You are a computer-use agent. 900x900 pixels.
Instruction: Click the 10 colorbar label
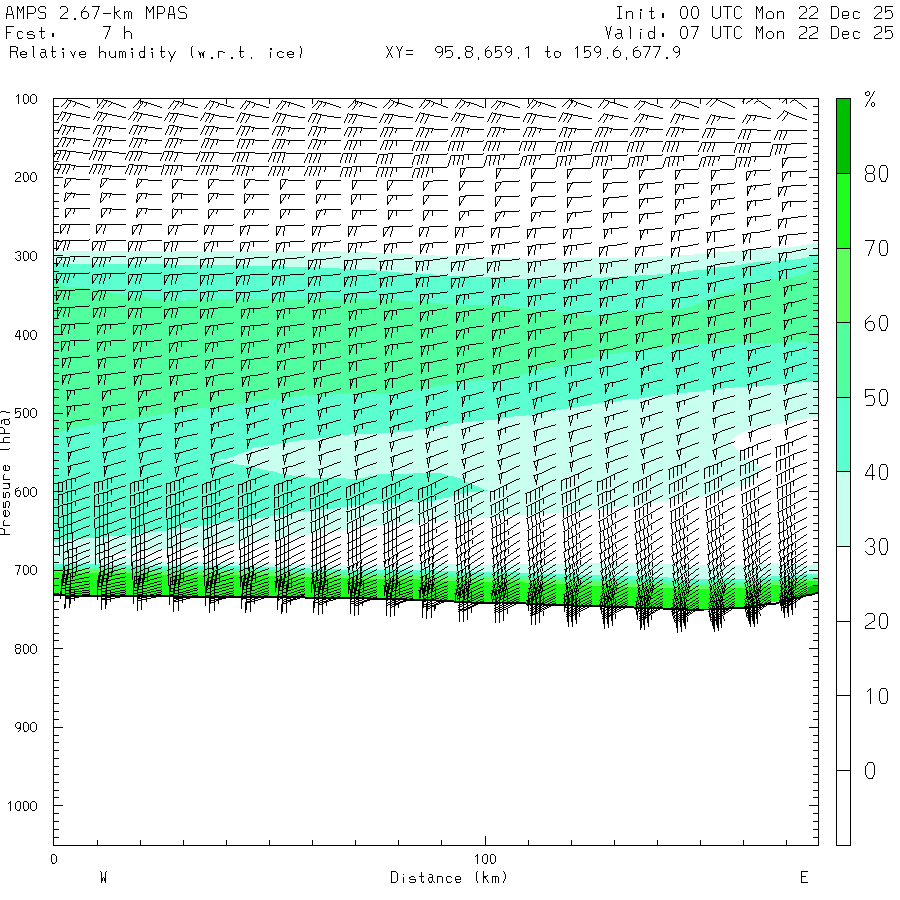pos(876,696)
